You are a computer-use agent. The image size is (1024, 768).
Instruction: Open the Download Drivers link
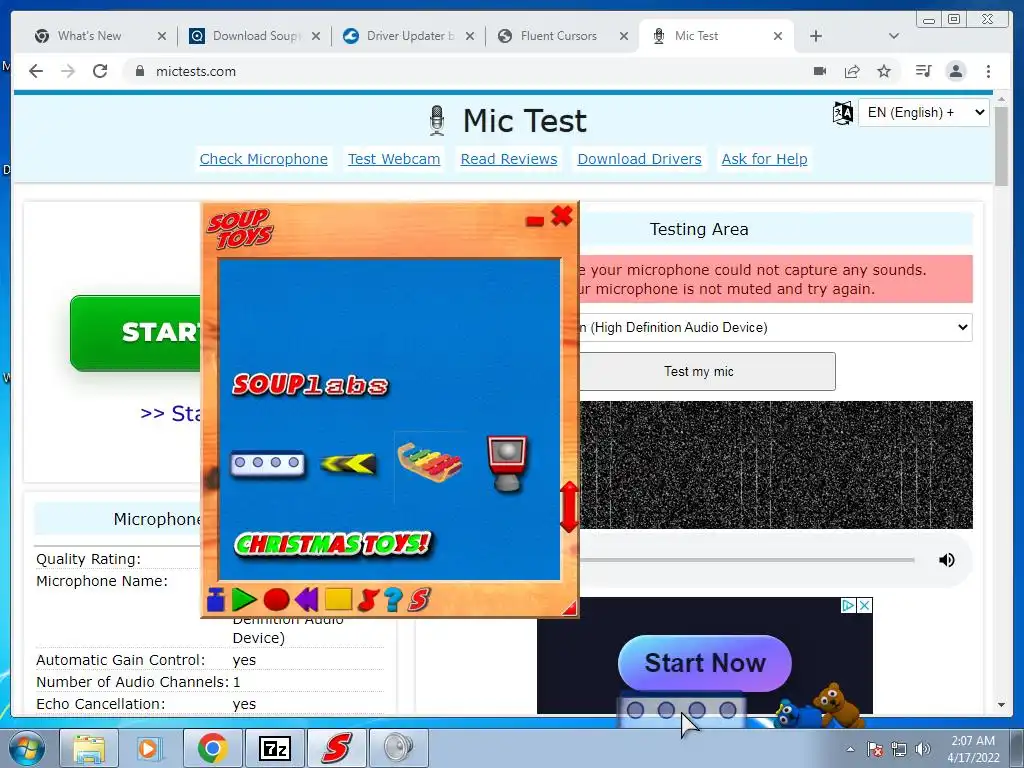pyautogui.click(x=639, y=159)
